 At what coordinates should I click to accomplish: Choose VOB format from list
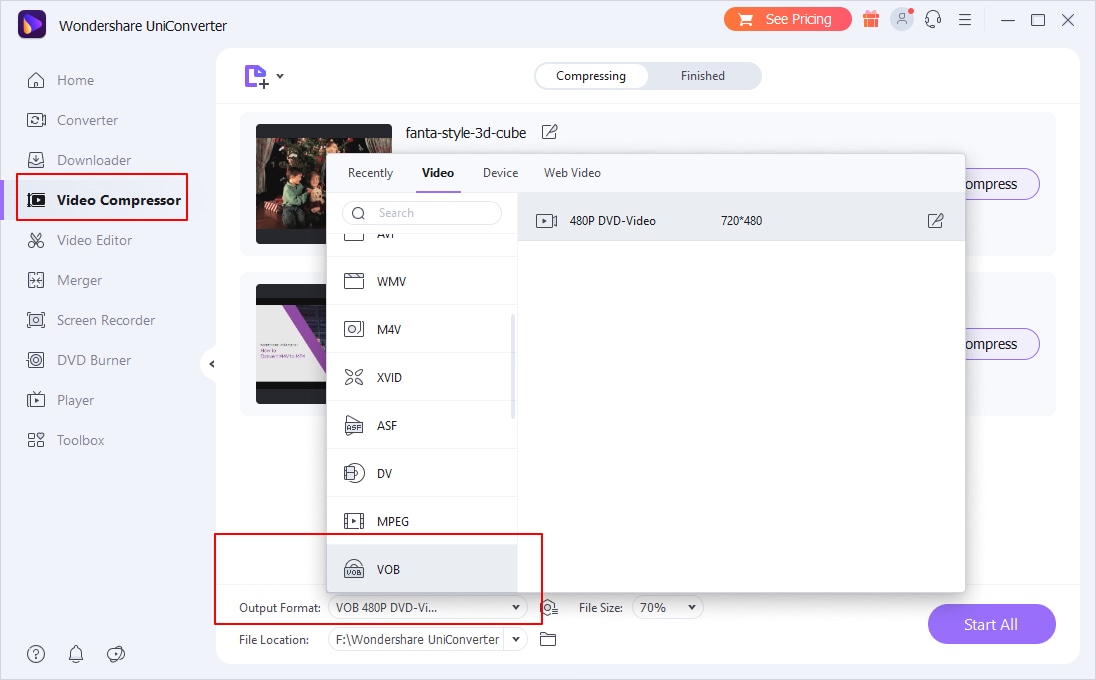[421, 569]
